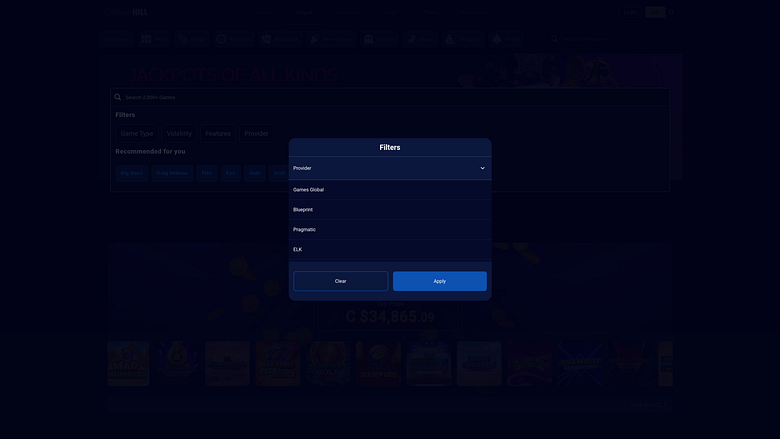
Task: Open the Arcade category with its ghost icon
Action: (380, 39)
